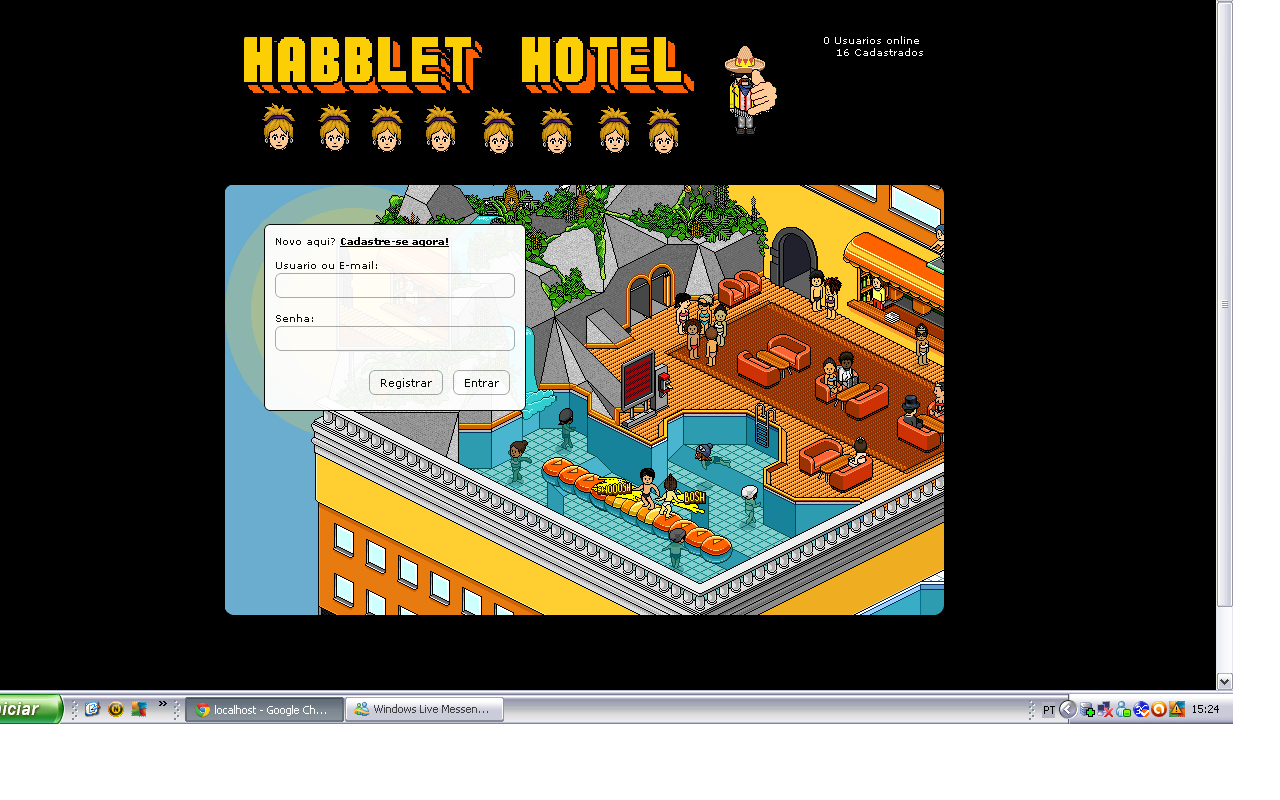Open the Cadastre-se agora! link

click(x=394, y=242)
